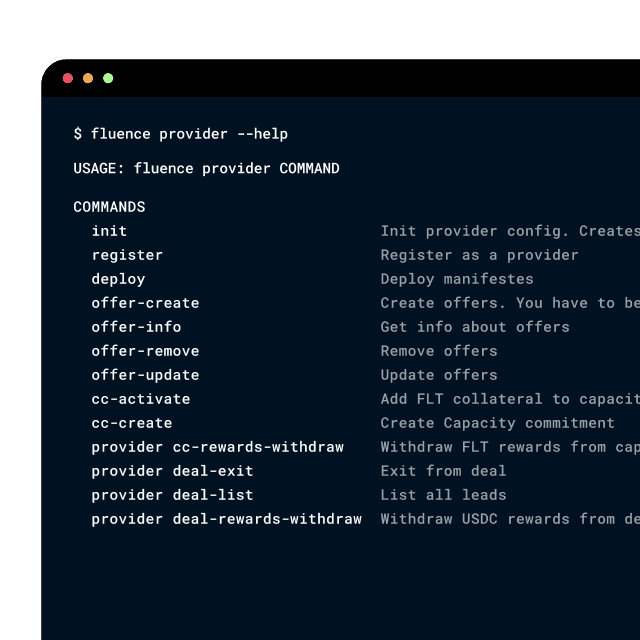Click the 'offer-create' command
Image resolution: width=640 pixels, height=640 pixels.
click(x=145, y=303)
